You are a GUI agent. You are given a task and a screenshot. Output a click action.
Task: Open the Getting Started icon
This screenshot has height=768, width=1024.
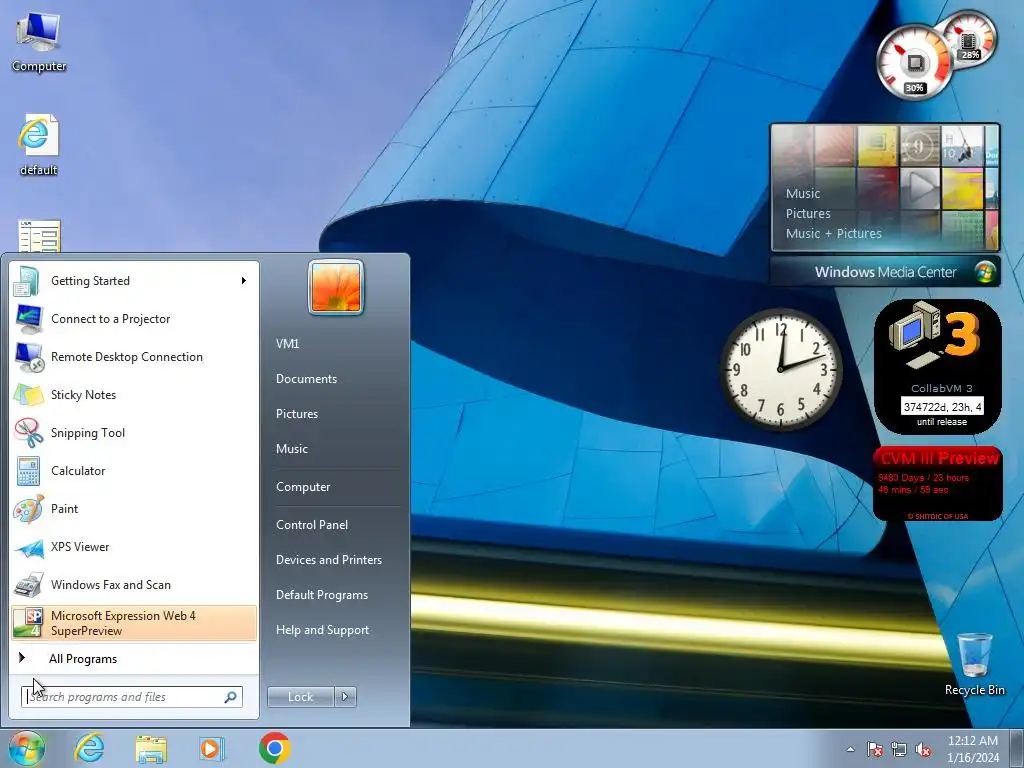coord(28,281)
